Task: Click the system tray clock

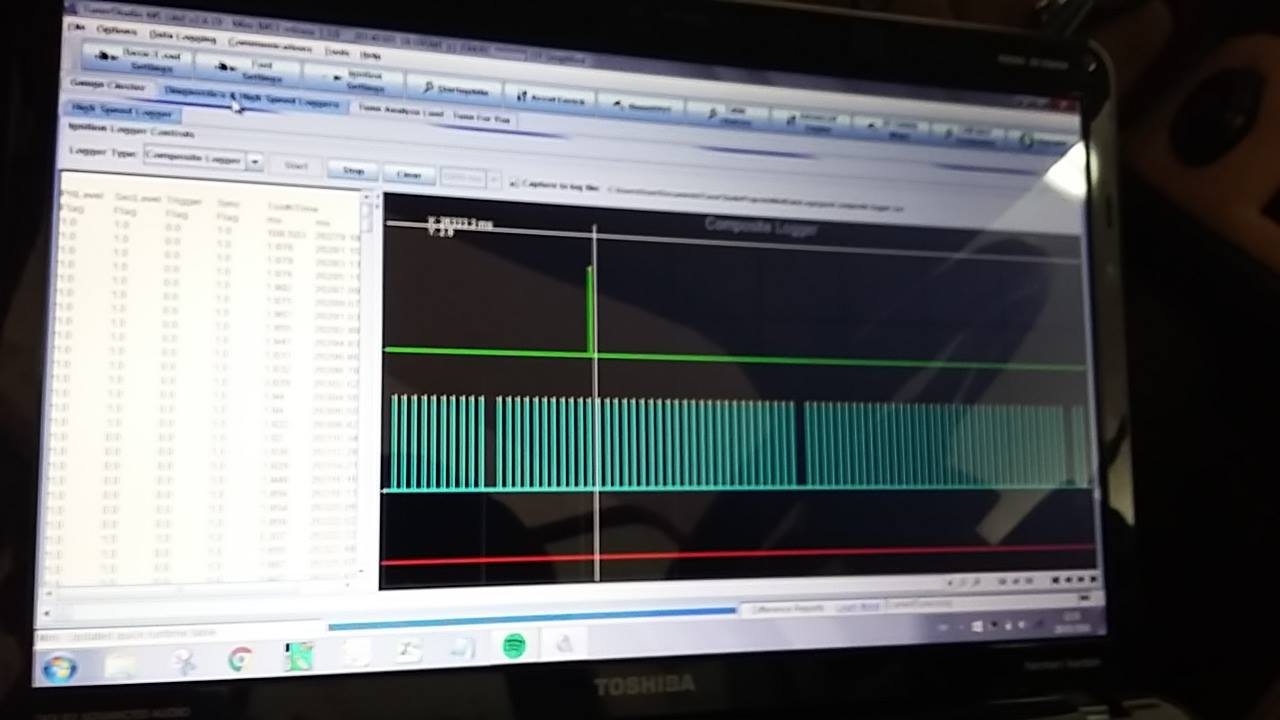Action: click(1071, 622)
